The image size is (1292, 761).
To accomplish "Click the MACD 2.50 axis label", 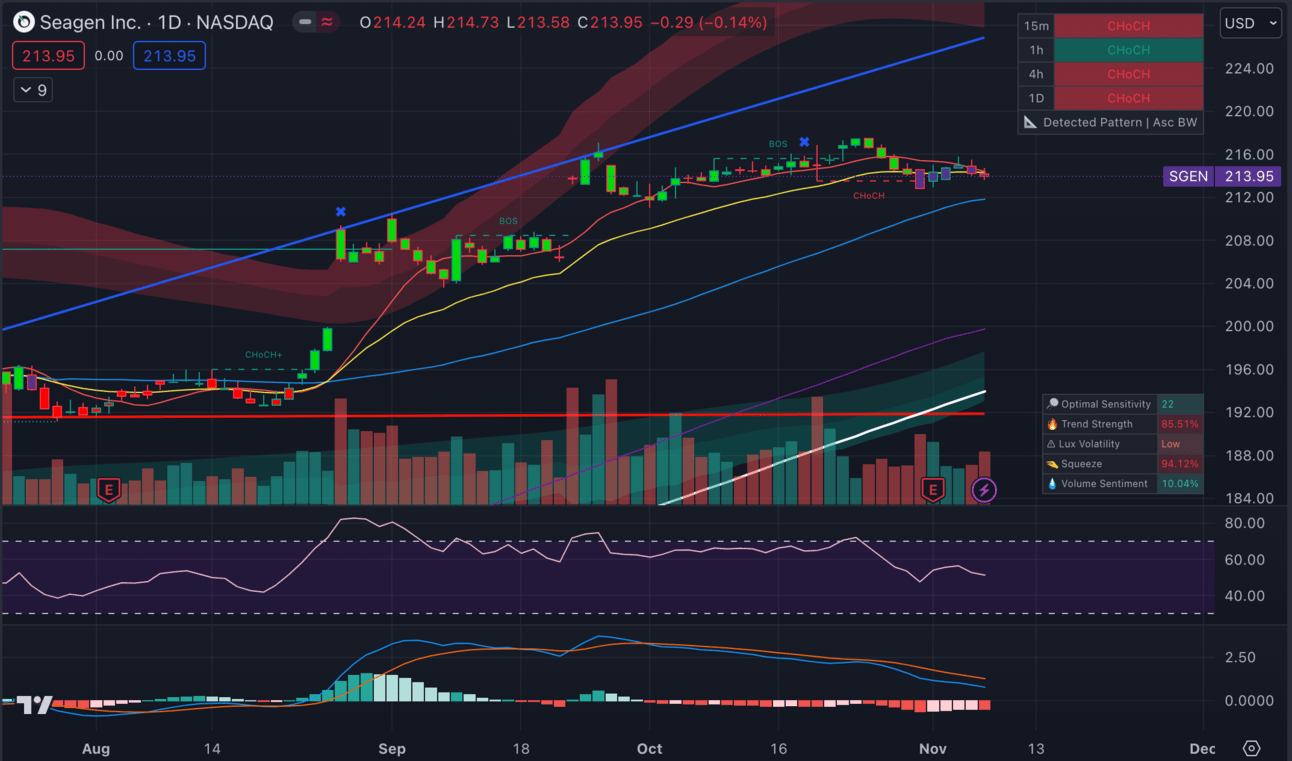I will coord(1240,657).
